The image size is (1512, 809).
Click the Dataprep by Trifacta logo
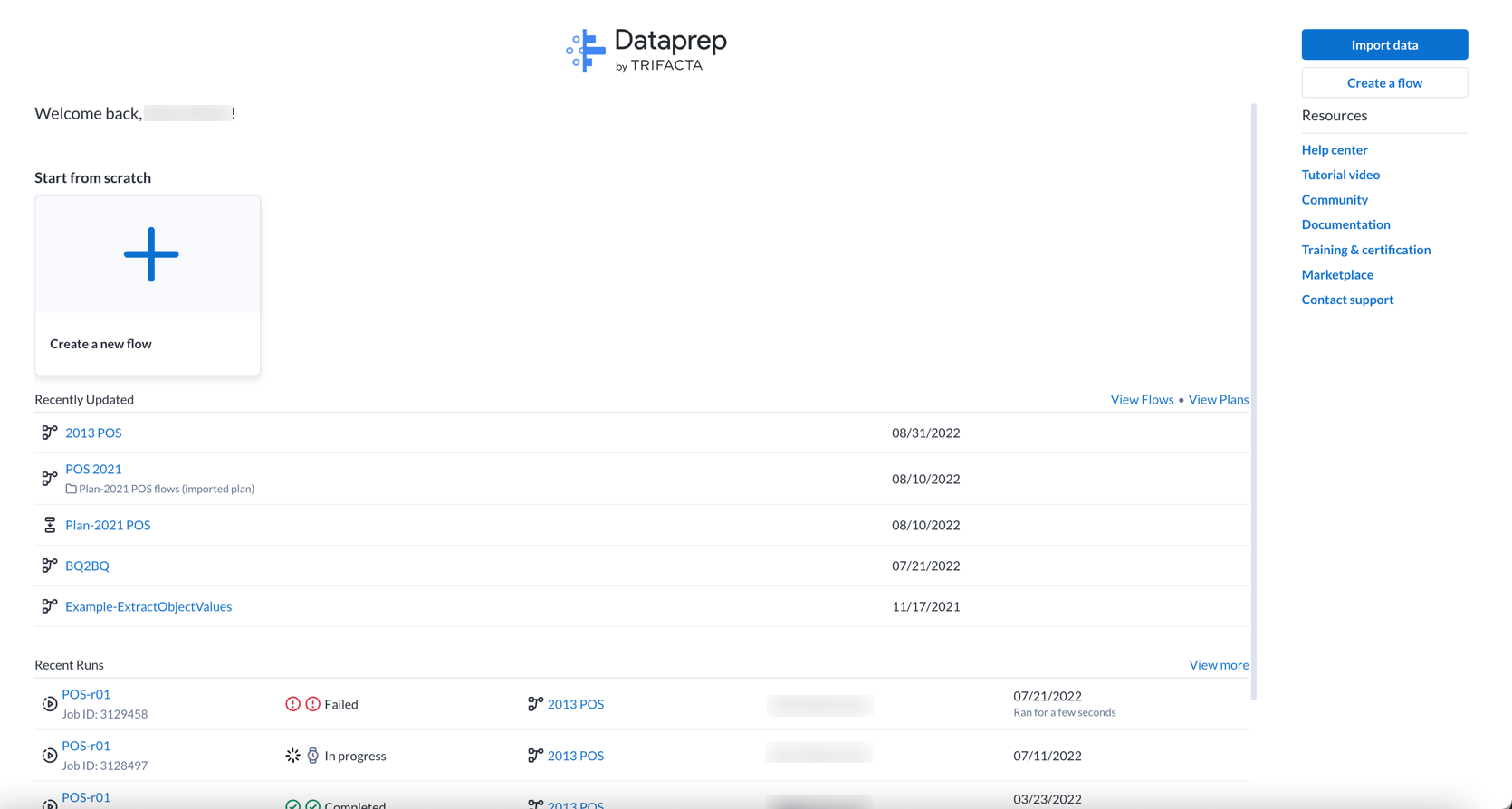pyautogui.click(x=646, y=51)
